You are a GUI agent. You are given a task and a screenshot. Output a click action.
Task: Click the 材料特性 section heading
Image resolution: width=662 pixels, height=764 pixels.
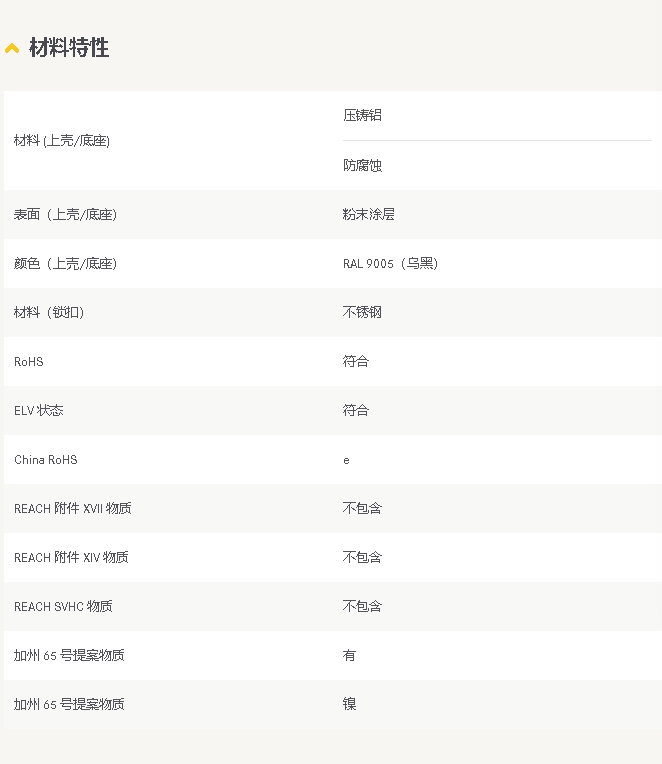pyautogui.click(x=68, y=47)
